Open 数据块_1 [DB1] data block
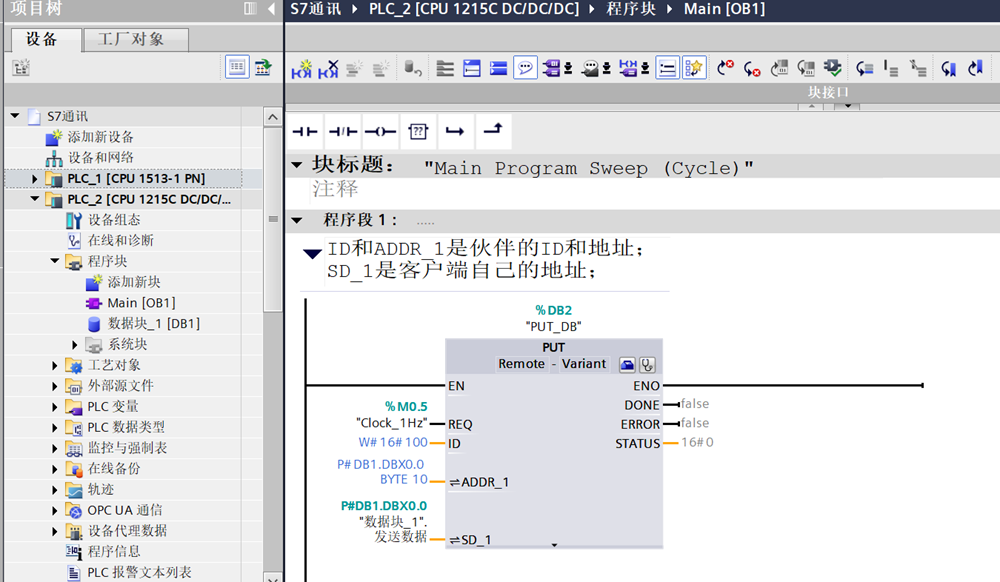 pyautogui.click(x=153, y=324)
